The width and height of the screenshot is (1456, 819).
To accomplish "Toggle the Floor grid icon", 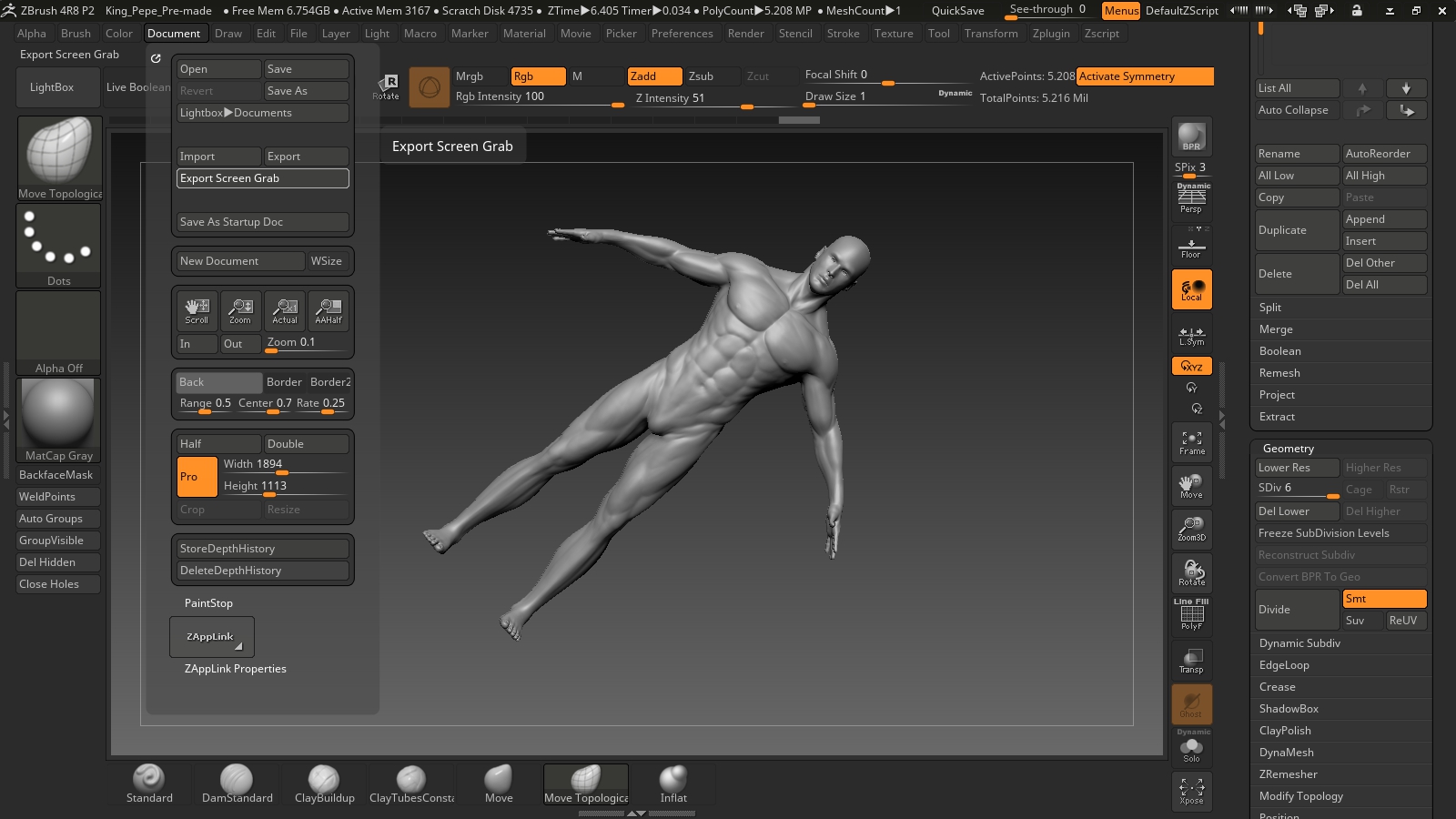I will tap(1191, 244).
